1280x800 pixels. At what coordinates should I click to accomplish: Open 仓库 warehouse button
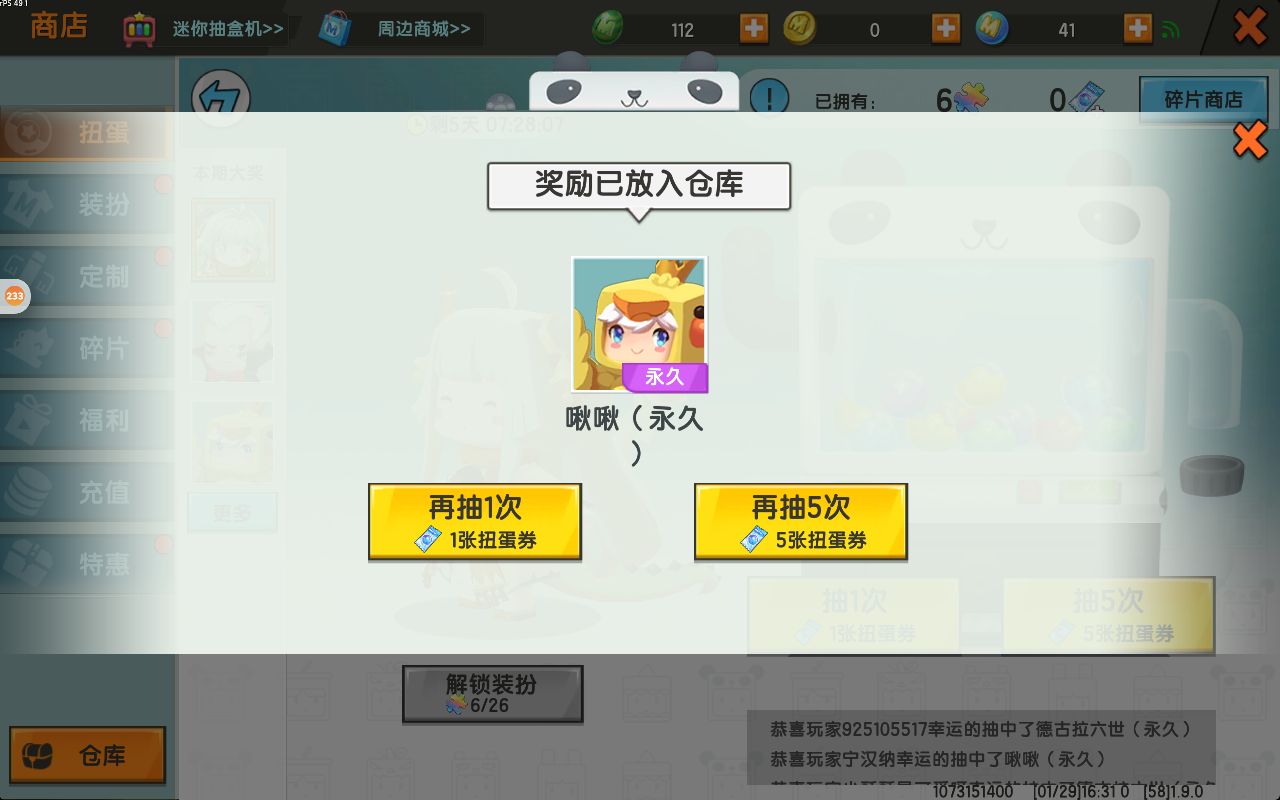pos(87,755)
